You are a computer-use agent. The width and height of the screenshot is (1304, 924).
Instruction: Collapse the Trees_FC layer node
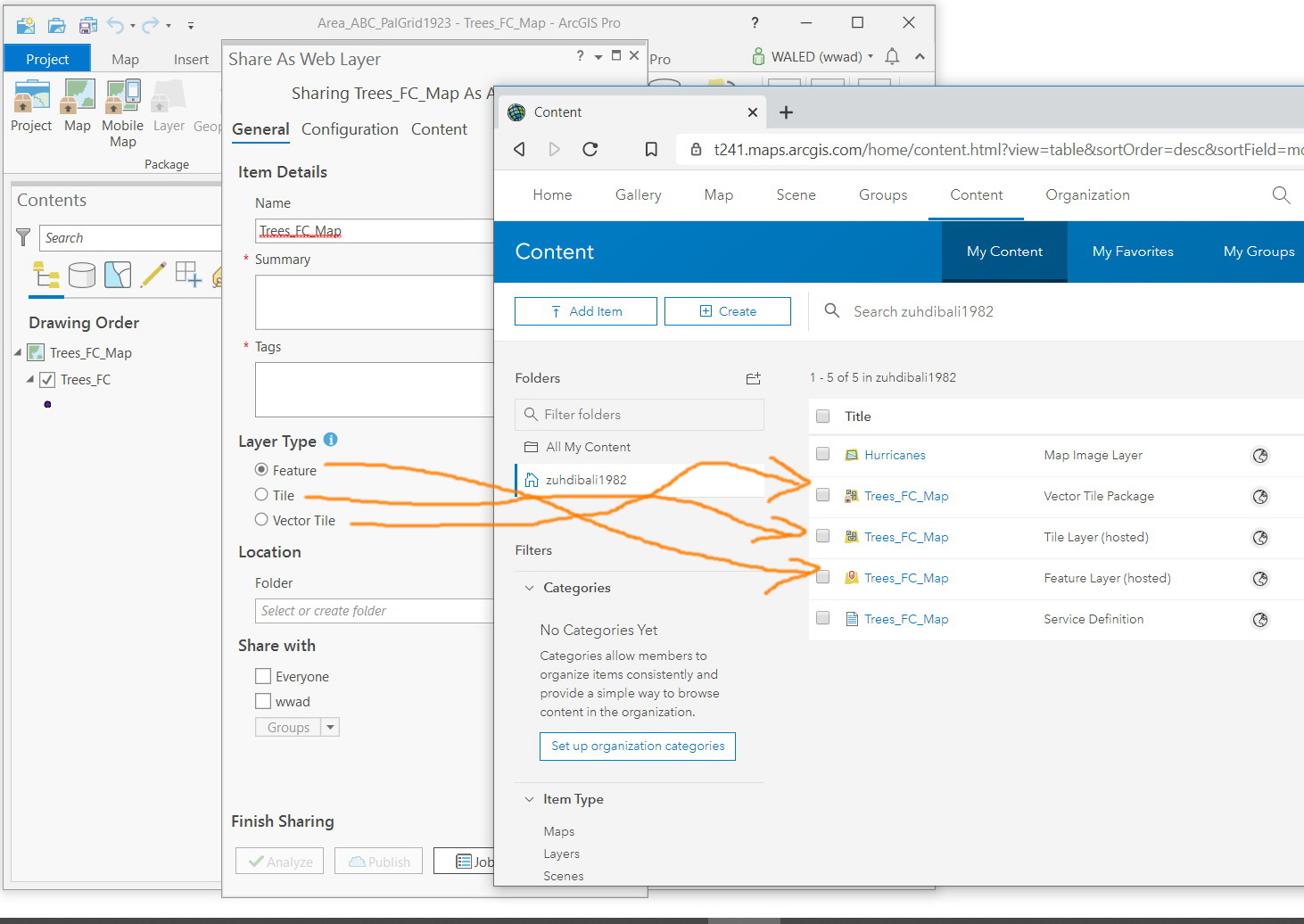pos(29,379)
